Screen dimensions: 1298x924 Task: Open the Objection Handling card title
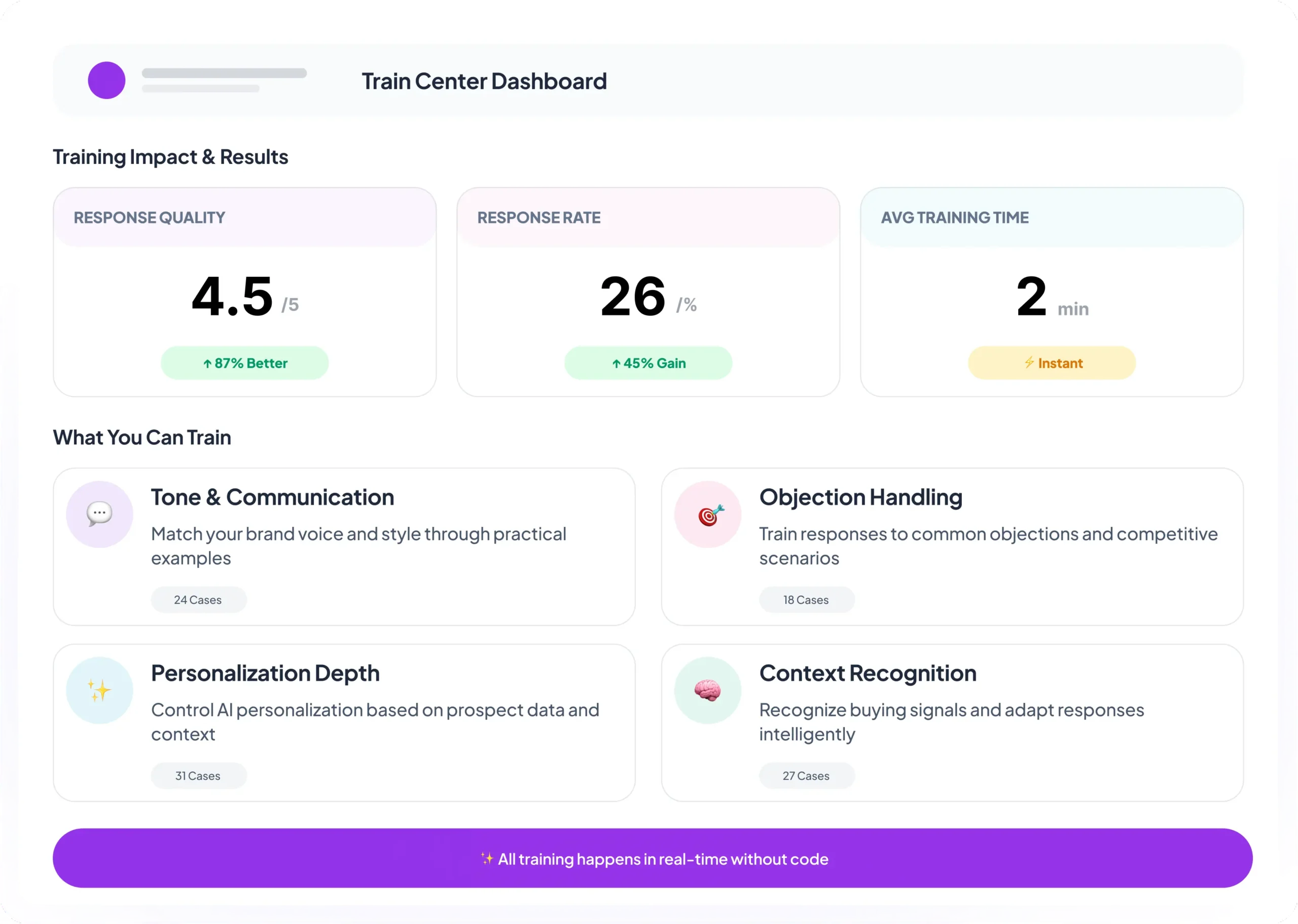(x=860, y=497)
